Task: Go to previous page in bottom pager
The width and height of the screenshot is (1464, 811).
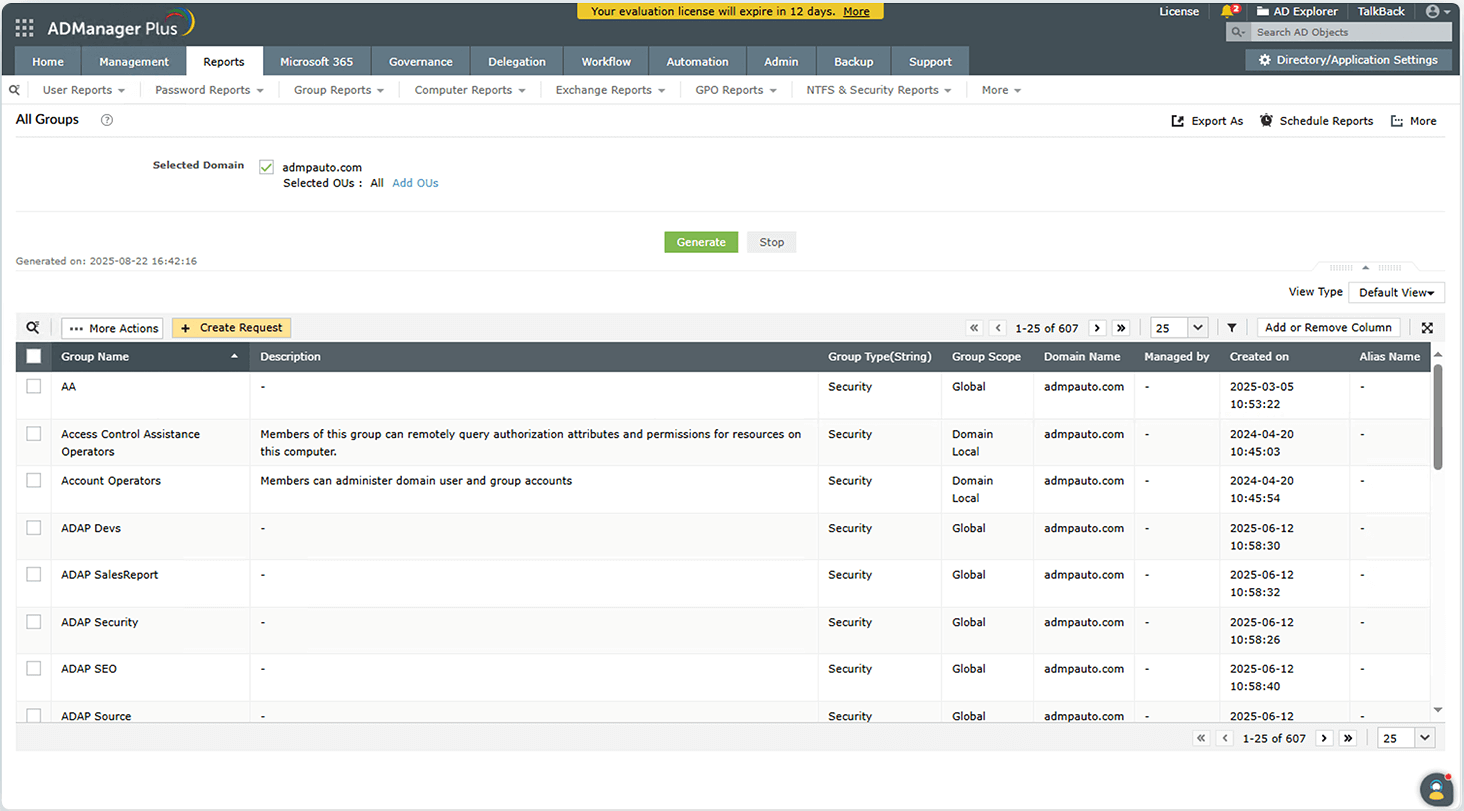Action: (1225, 738)
